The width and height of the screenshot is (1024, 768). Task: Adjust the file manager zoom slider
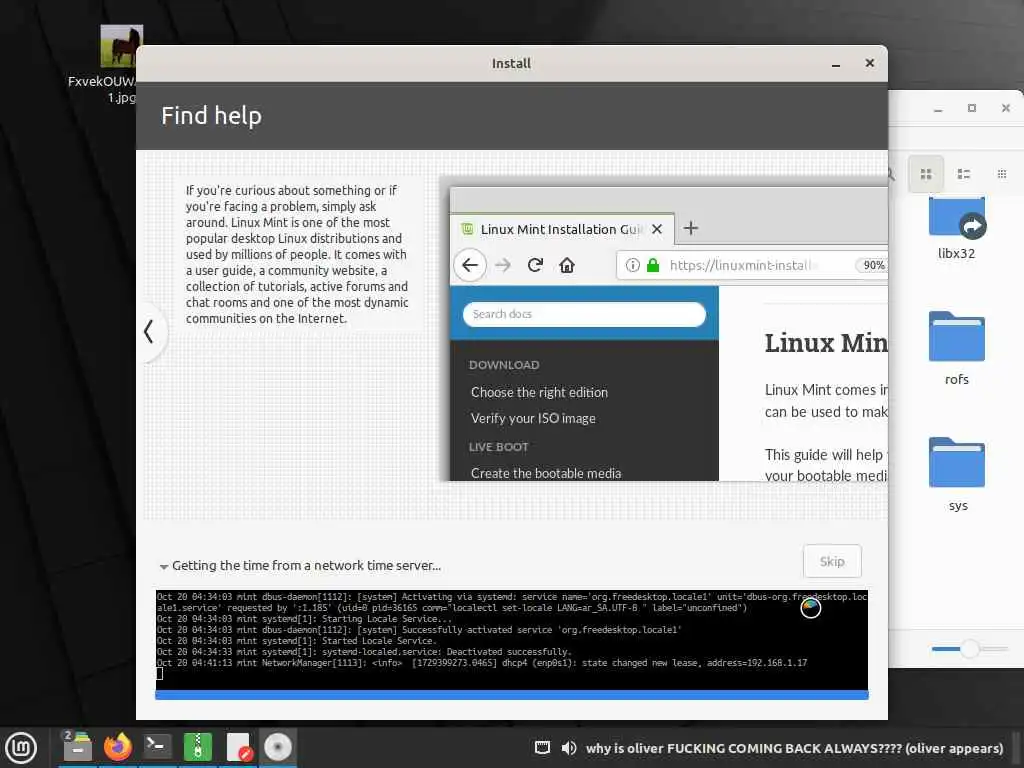[969, 648]
